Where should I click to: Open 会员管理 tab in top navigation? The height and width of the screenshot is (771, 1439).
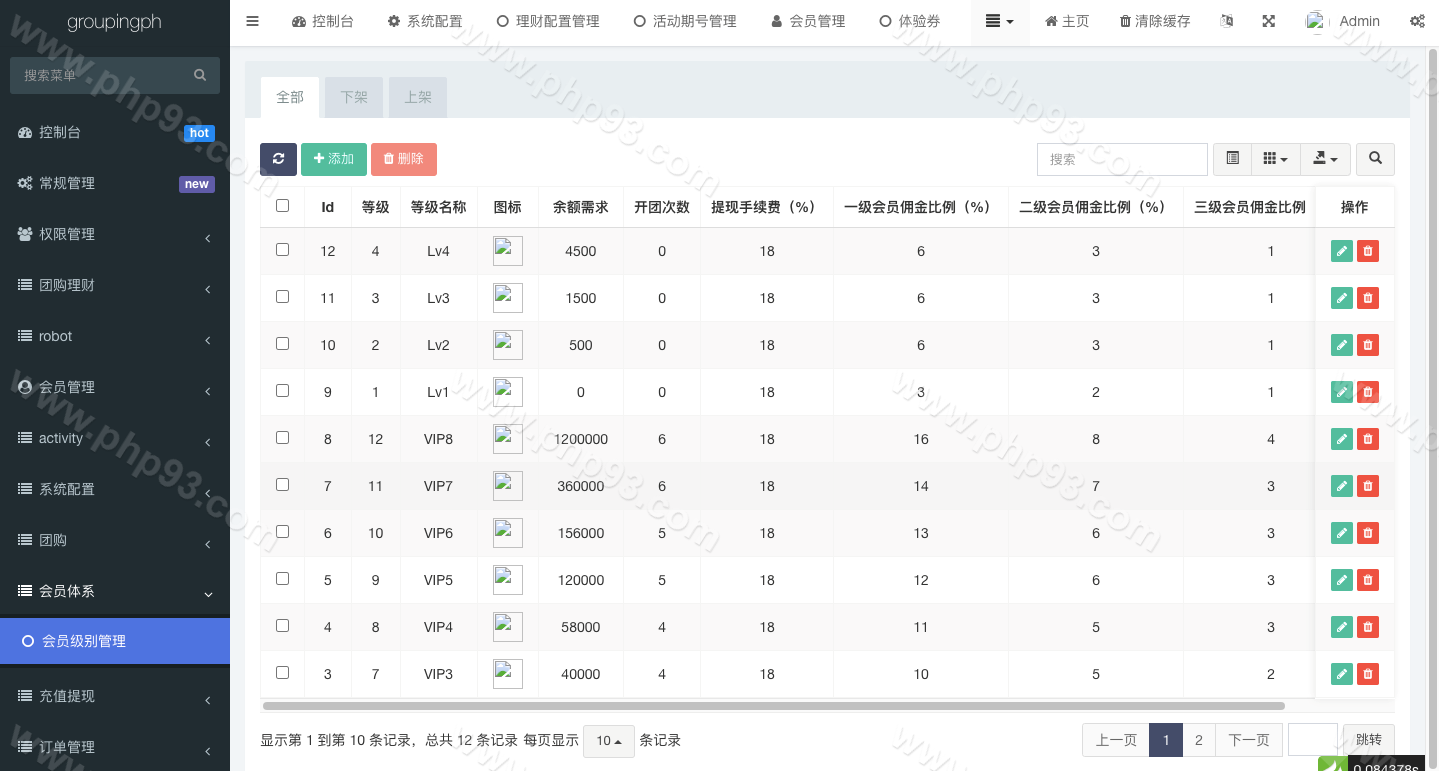click(808, 21)
